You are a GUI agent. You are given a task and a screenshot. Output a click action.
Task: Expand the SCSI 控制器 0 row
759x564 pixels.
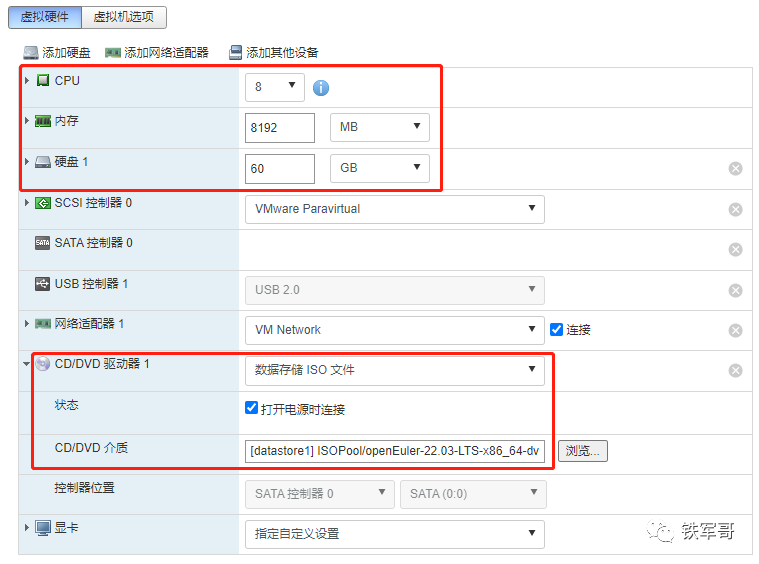pyautogui.click(x=27, y=202)
